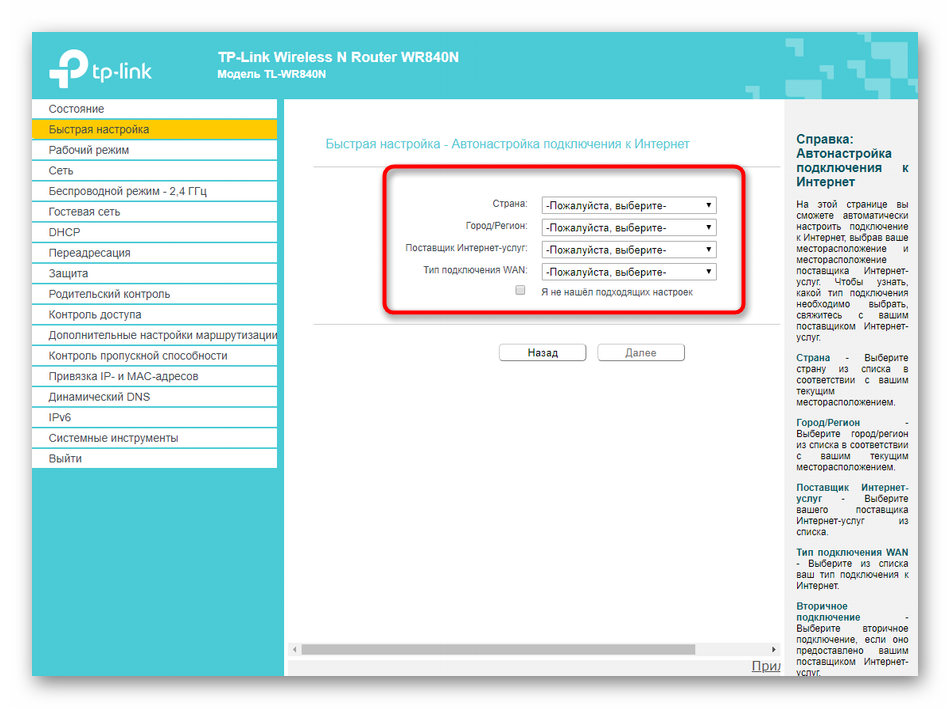Enable 'Я не нашёл подходящих настроек' checkbox
Screen dimensions: 950x708
coord(520,291)
